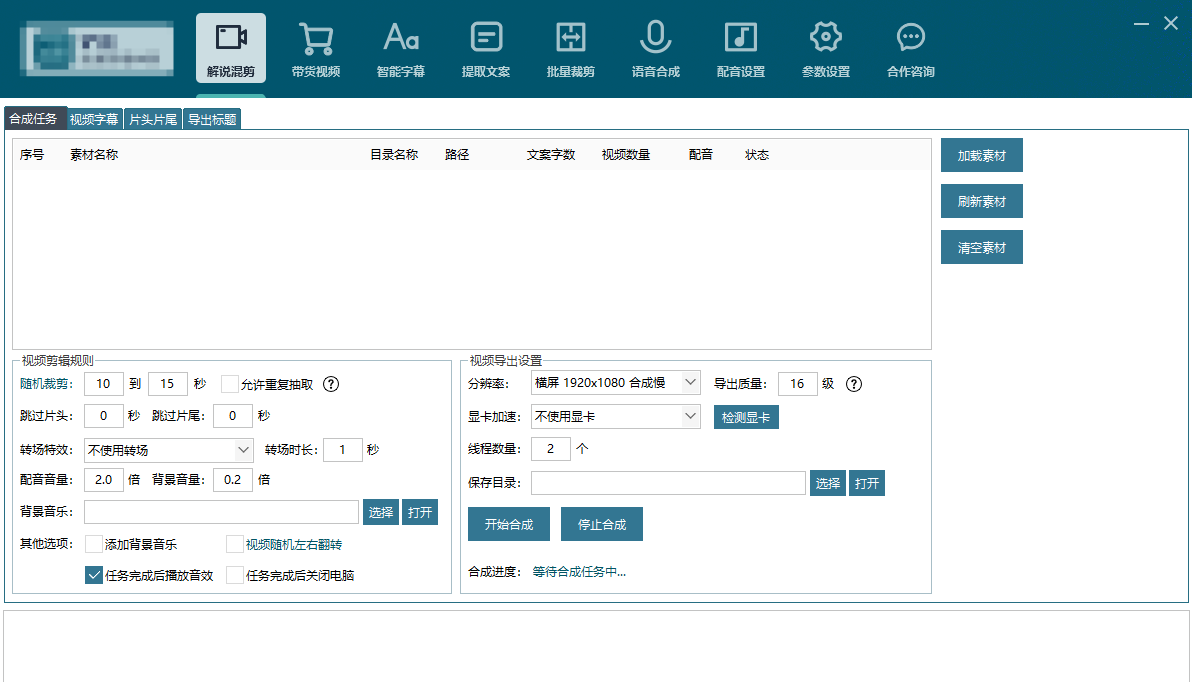The height and width of the screenshot is (682, 1192).
Task: Open the 语音合成 microphone icon
Action: 656,40
